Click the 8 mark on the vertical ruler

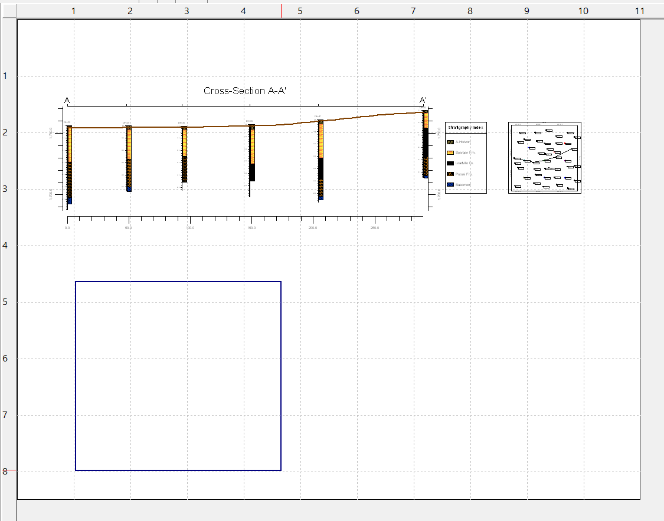click(x=6, y=472)
